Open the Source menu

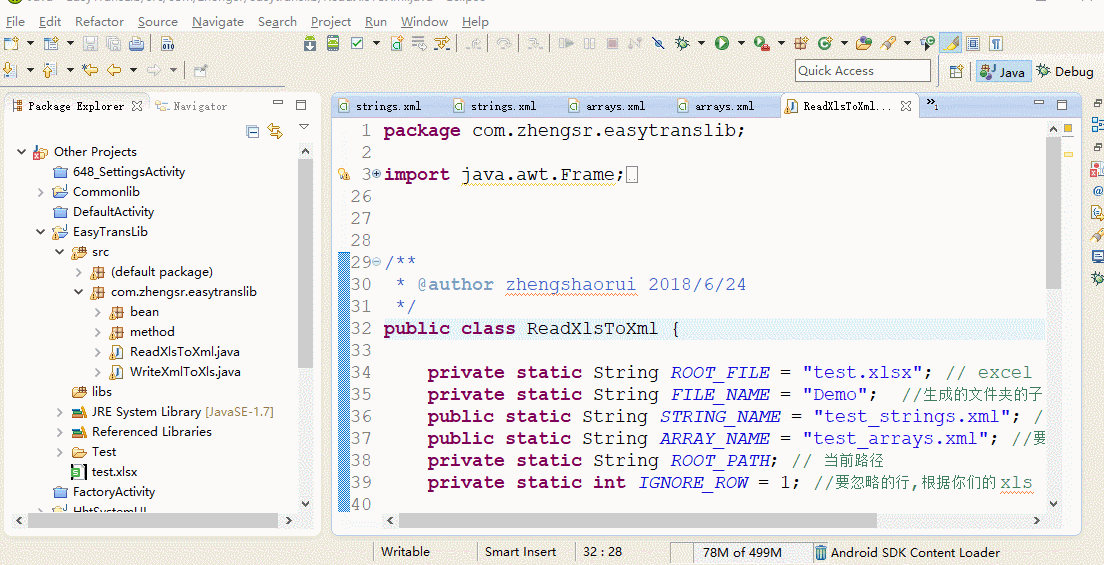(x=158, y=22)
